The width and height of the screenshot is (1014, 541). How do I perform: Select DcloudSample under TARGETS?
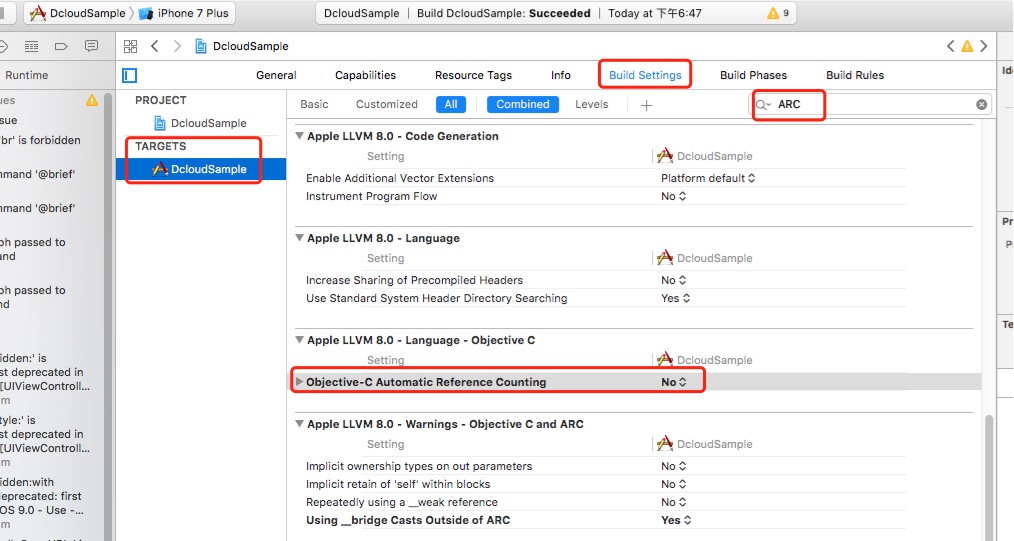click(x=200, y=169)
